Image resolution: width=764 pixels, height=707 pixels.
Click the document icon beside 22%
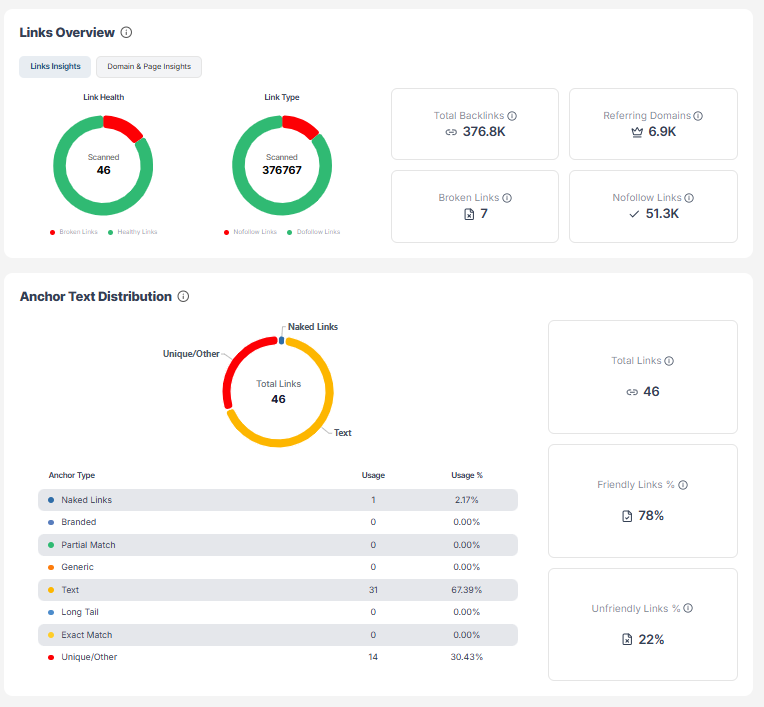627,639
